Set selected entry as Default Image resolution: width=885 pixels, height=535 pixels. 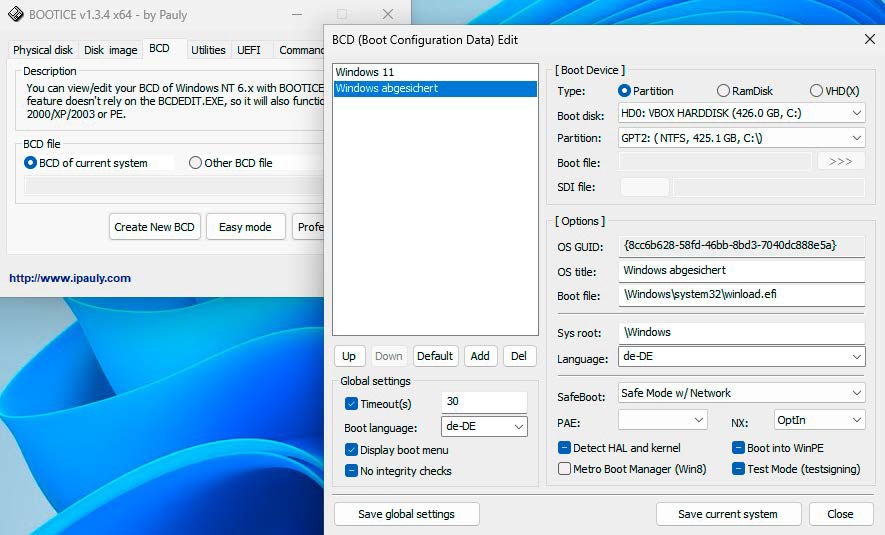(x=435, y=356)
